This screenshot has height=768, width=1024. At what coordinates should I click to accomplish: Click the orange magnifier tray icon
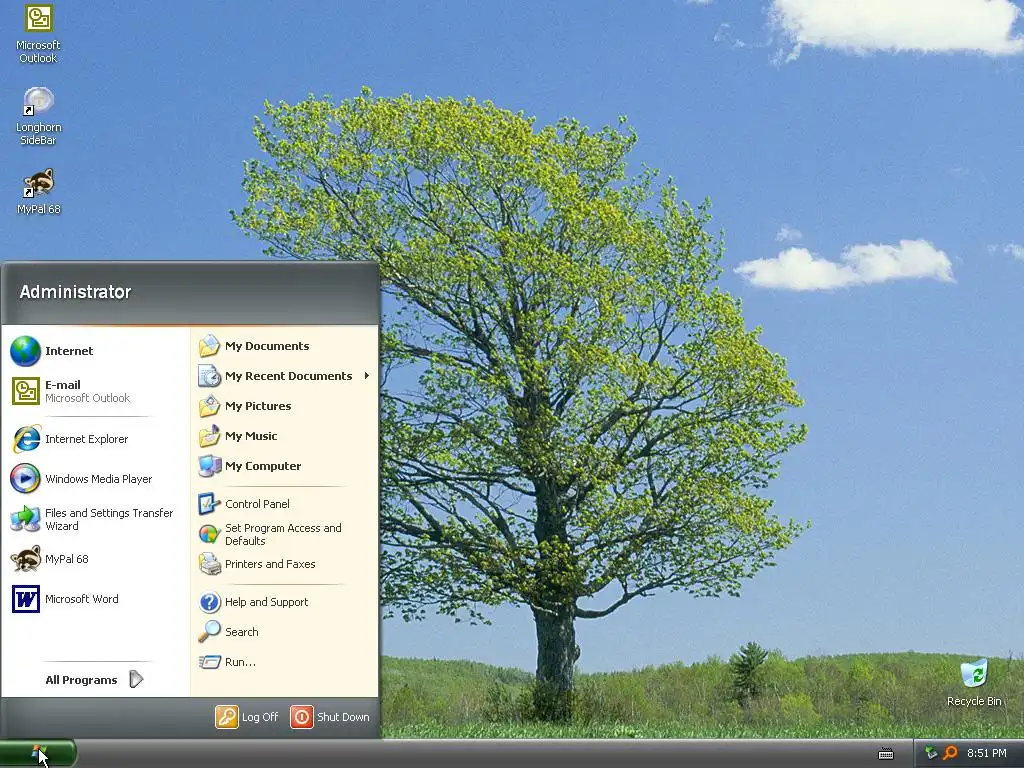(950, 753)
